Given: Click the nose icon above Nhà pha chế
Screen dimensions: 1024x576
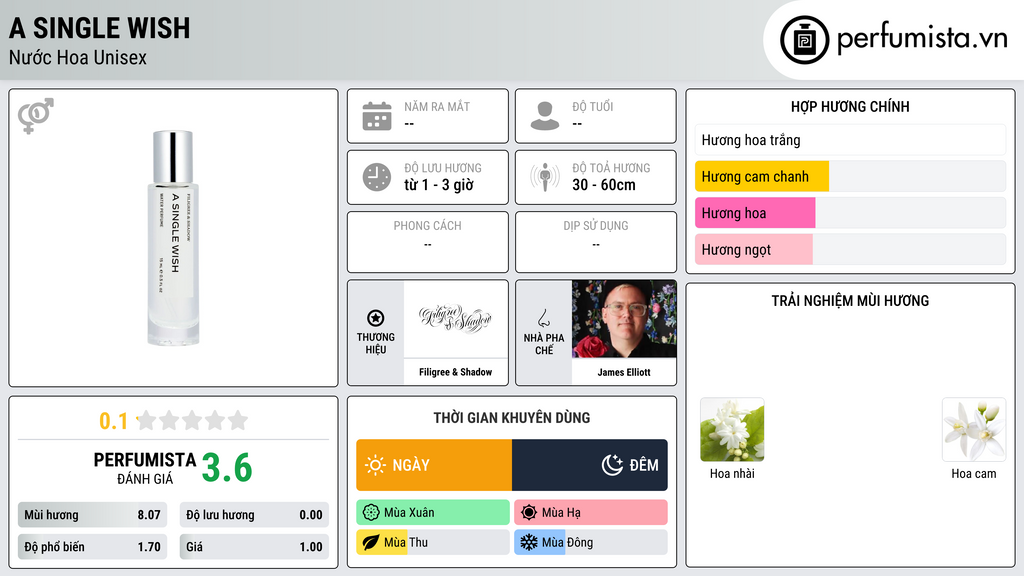Looking at the screenshot, I should tap(543, 318).
